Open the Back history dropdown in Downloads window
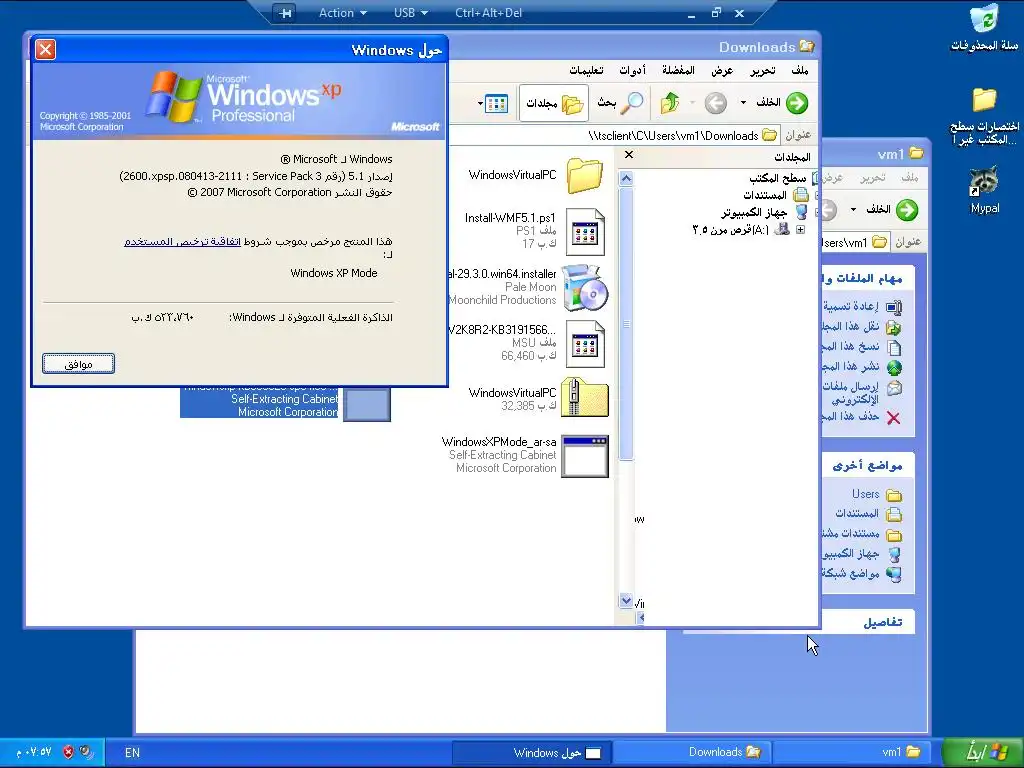The width and height of the screenshot is (1024, 768). coord(743,103)
